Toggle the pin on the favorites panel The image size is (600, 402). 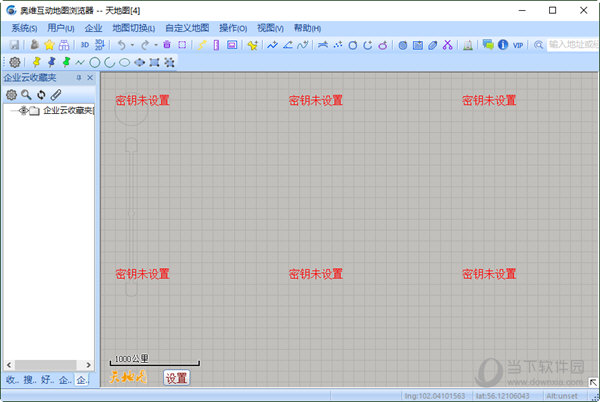coord(79,78)
